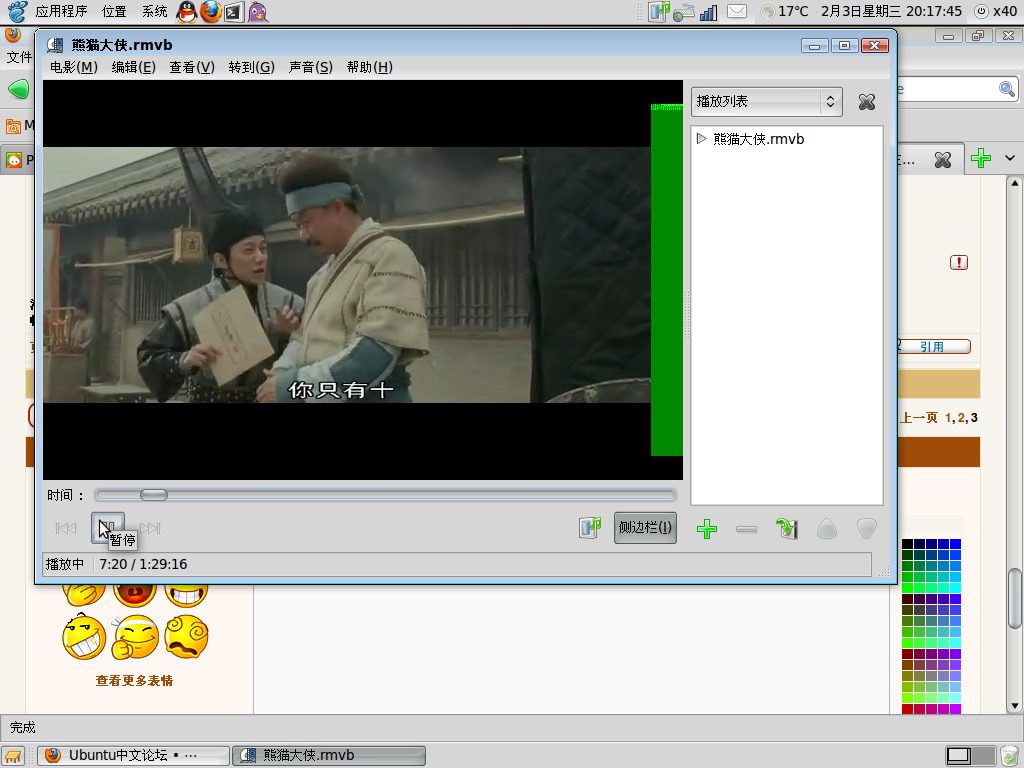Viewport: 1024px width, 768px height.
Task: Click the 7:20 / 1:29:16 time readout
Action: (143, 564)
